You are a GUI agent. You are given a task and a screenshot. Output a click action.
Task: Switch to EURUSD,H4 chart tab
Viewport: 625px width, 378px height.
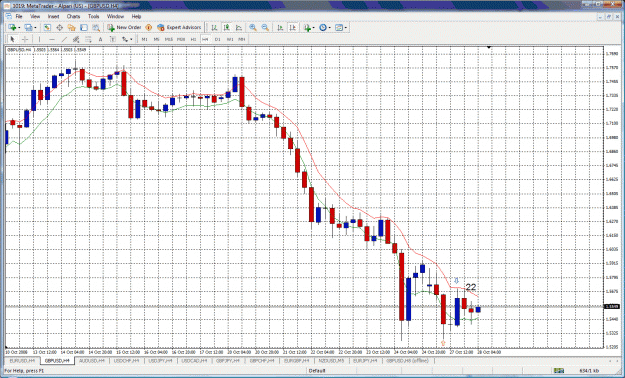[x=22, y=360]
